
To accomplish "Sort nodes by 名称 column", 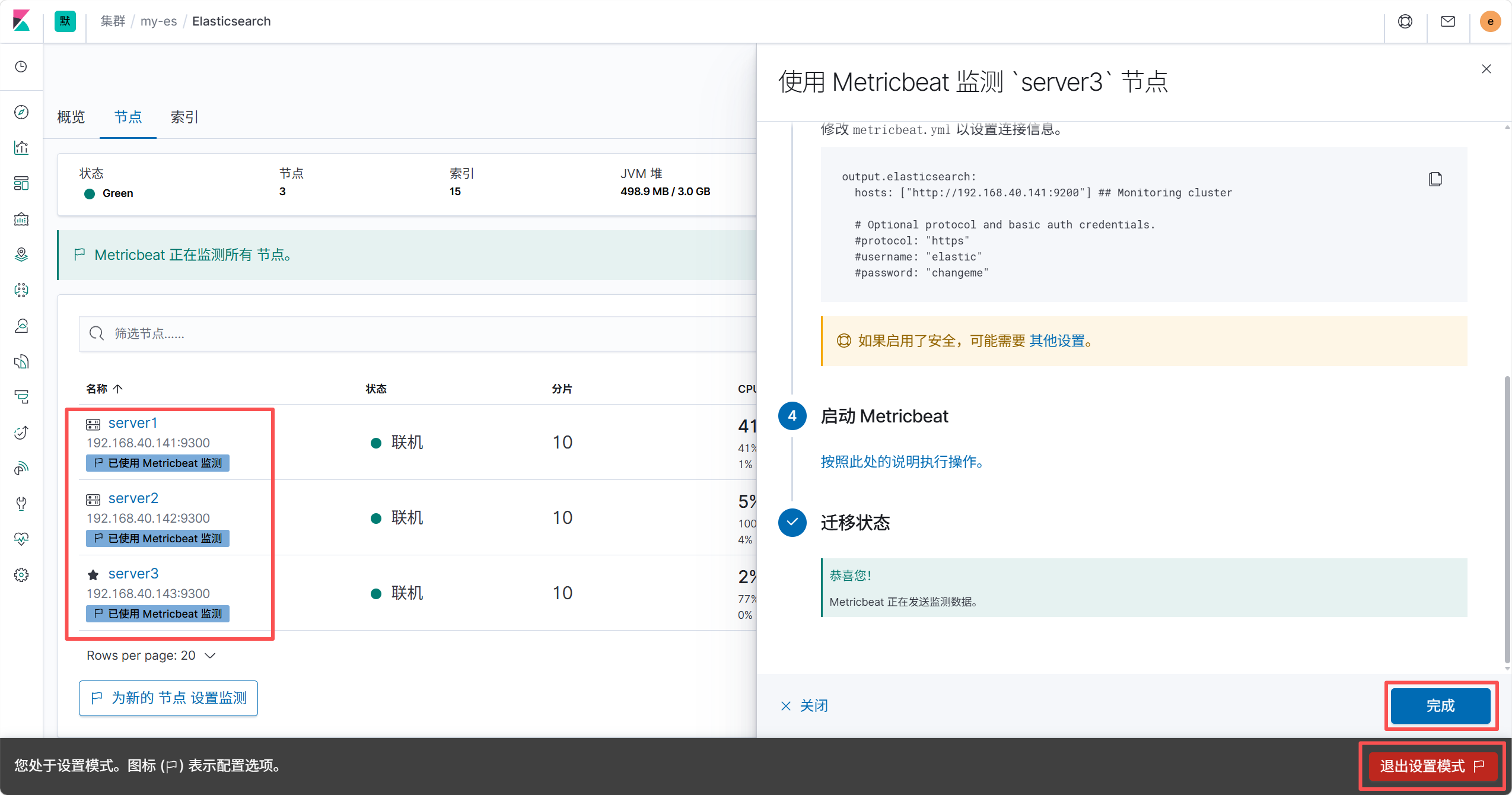I will (104, 389).
